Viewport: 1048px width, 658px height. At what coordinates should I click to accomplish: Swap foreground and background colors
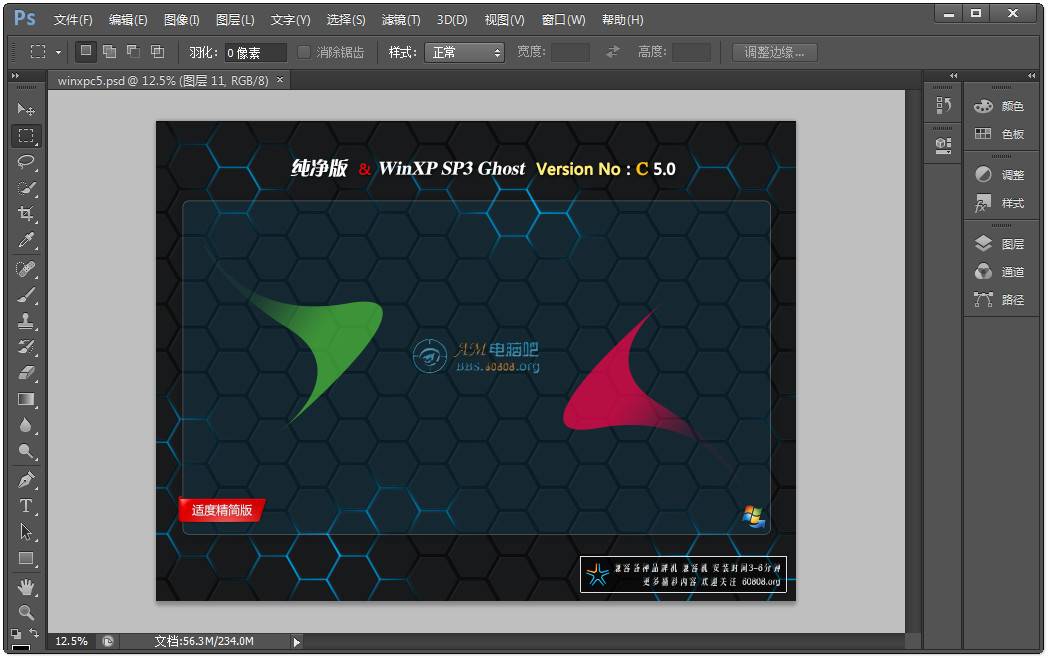tap(34, 633)
